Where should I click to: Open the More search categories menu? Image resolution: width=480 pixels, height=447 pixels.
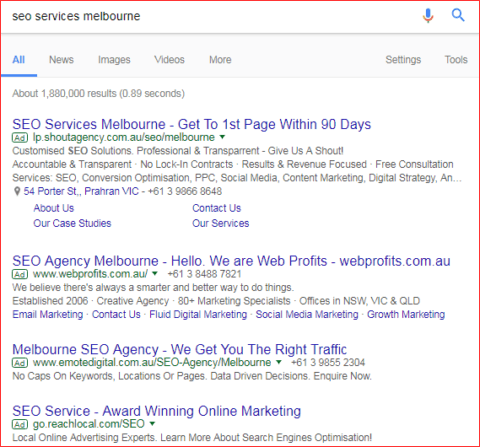click(220, 60)
